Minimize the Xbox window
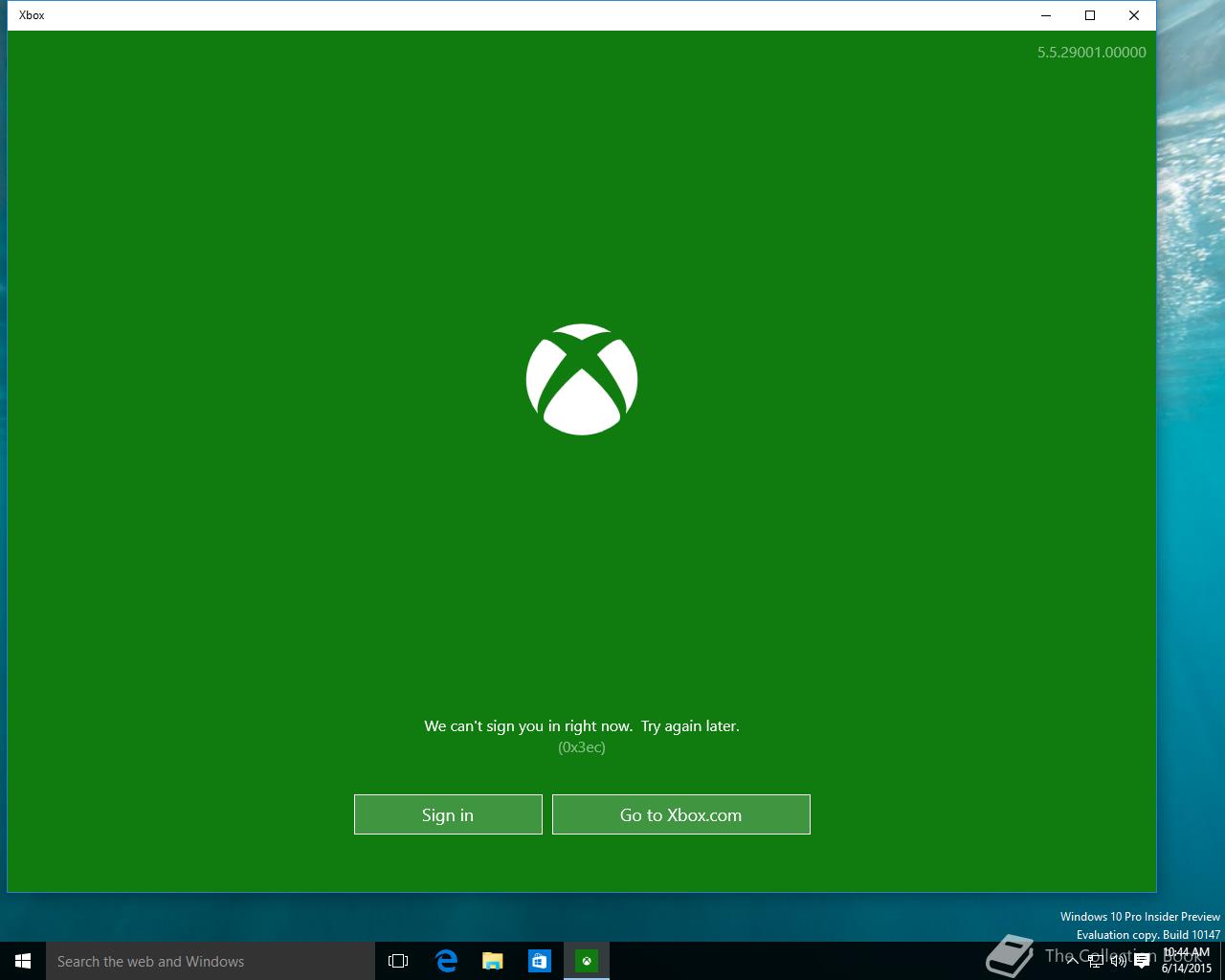Viewport: 1225px width, 980px height. point(1046,15)
